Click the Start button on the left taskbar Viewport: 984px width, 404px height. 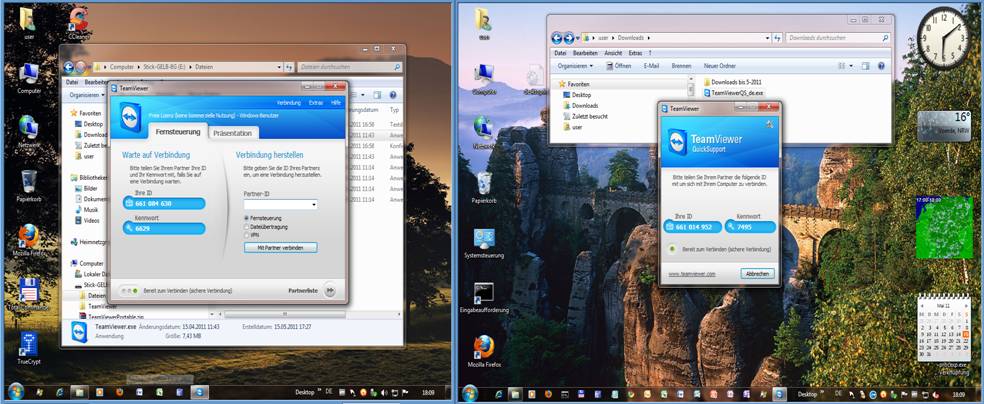click(16, 392)
